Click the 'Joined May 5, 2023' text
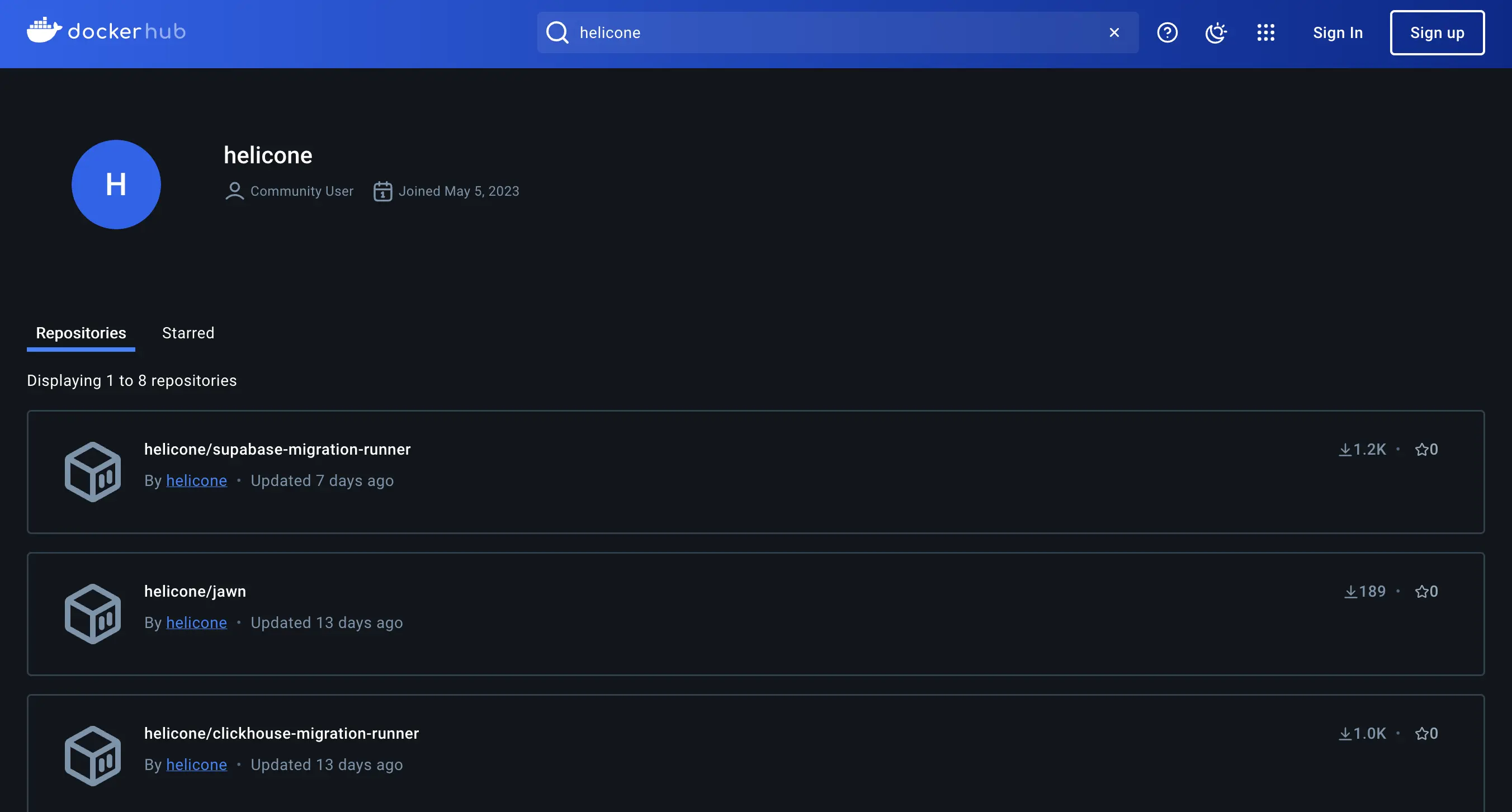Image resolution: width=1512 pixels, height=812 pixels. point(459,191)
